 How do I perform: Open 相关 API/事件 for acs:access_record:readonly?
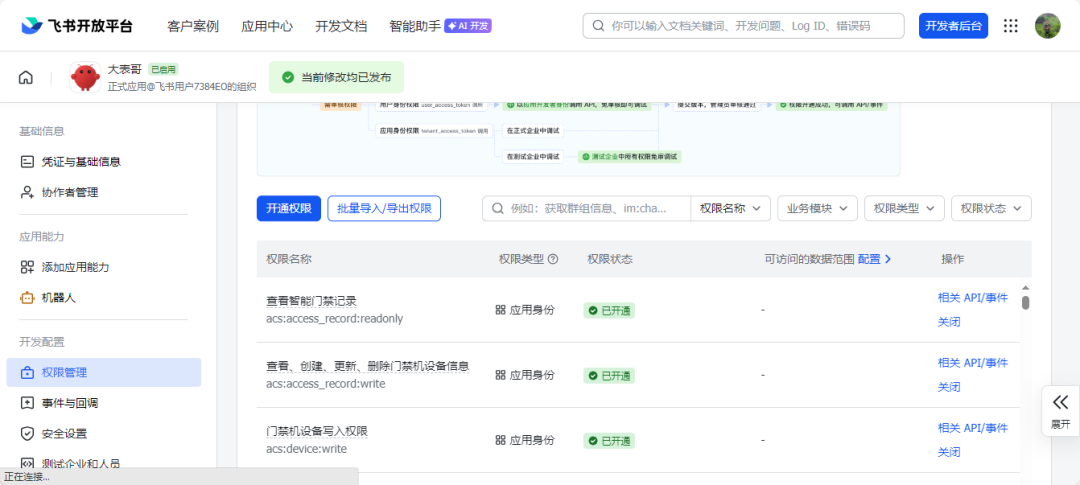pyautogui.click(x=973, y=298)
